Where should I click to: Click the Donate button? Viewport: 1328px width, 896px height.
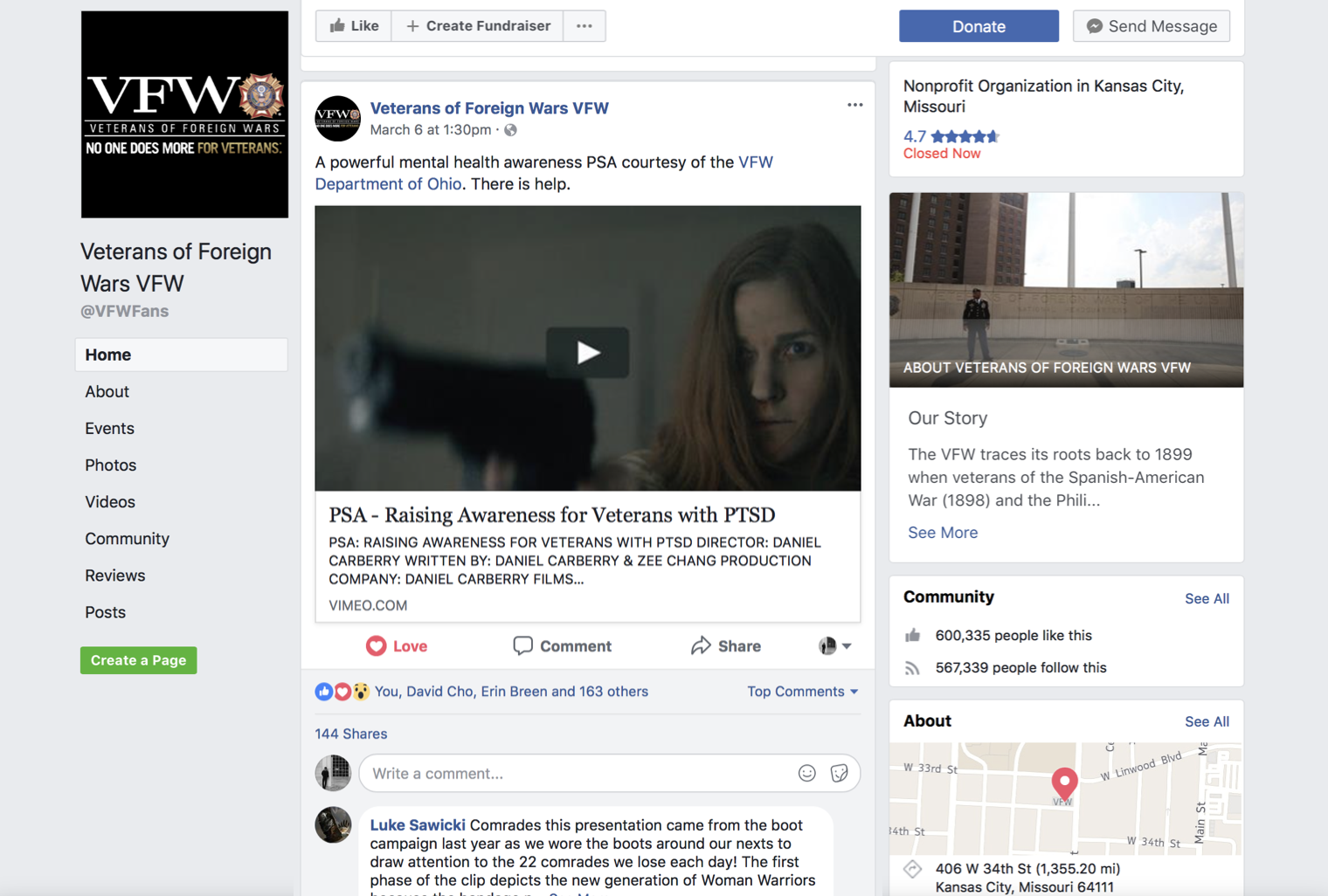[978, 25]
